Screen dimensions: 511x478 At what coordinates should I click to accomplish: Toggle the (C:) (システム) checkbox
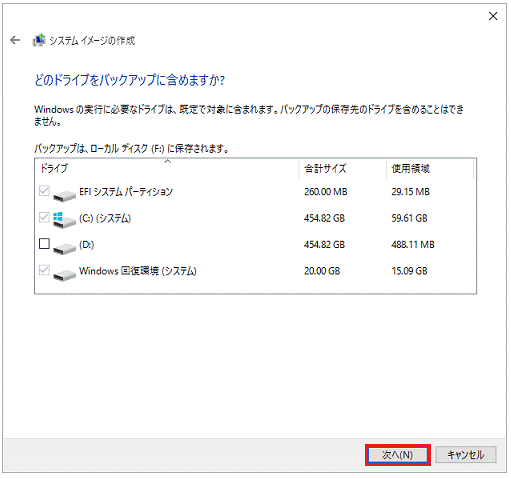[x=44, y=218]
